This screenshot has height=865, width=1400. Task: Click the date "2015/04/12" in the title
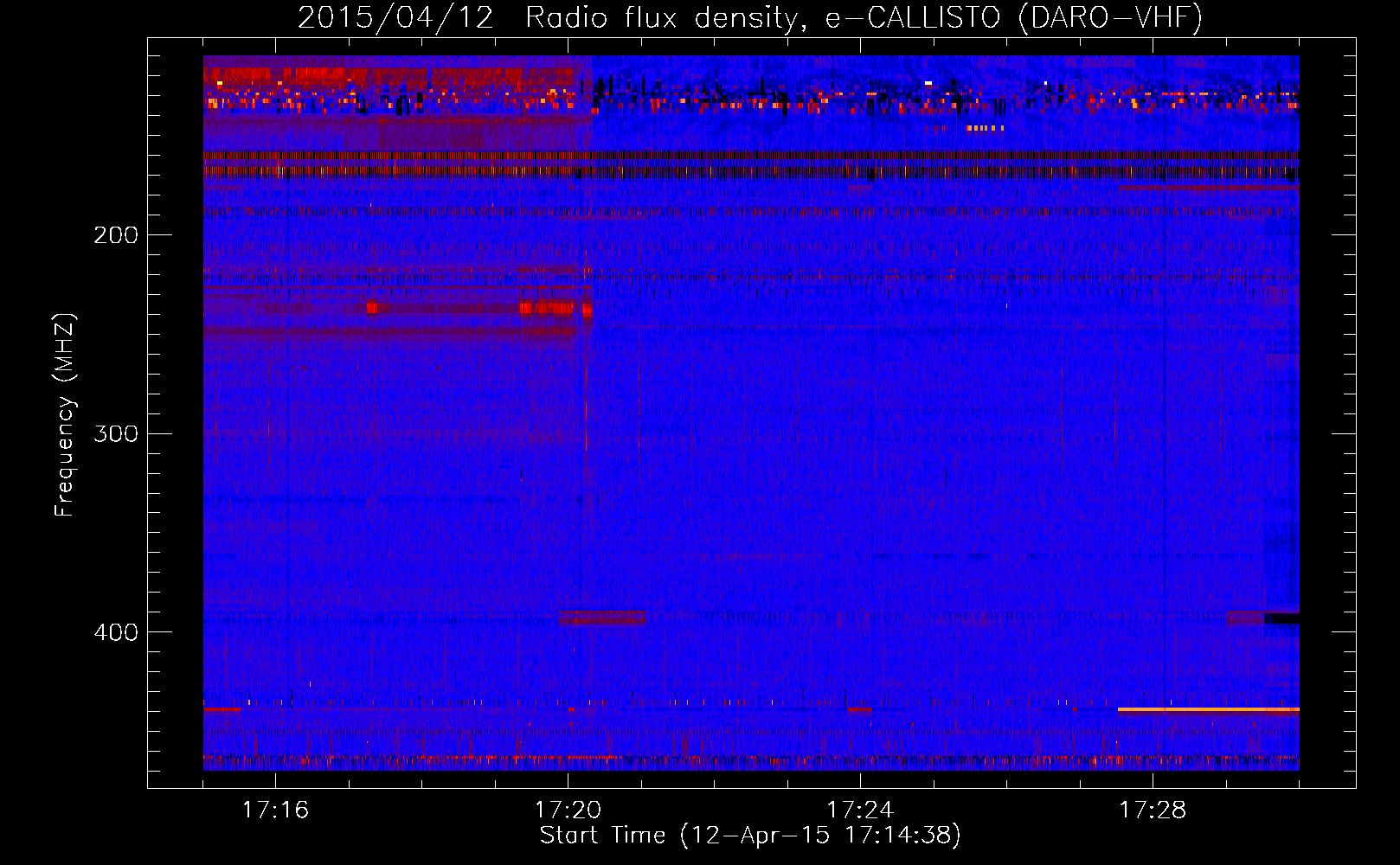(395, 17)
